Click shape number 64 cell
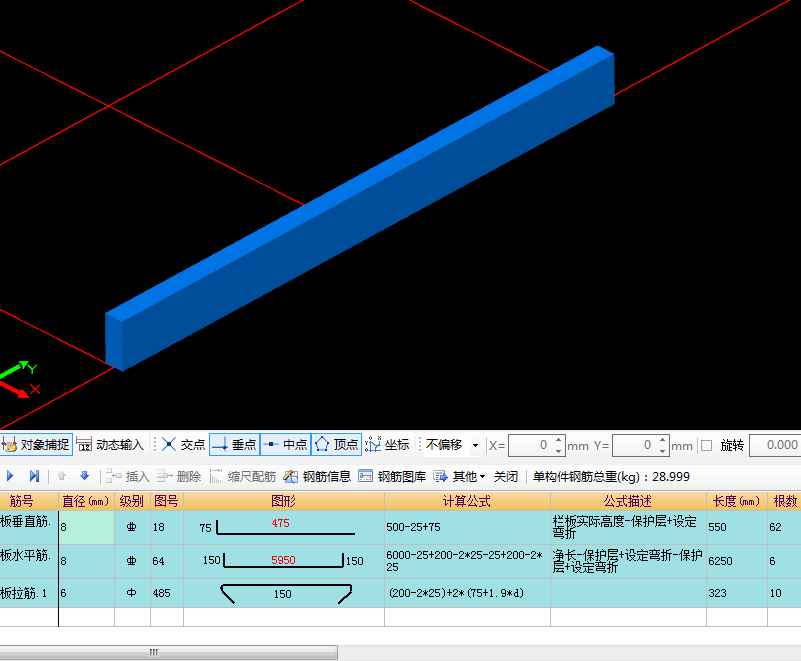The image size is (801, 661). point(167,561)
